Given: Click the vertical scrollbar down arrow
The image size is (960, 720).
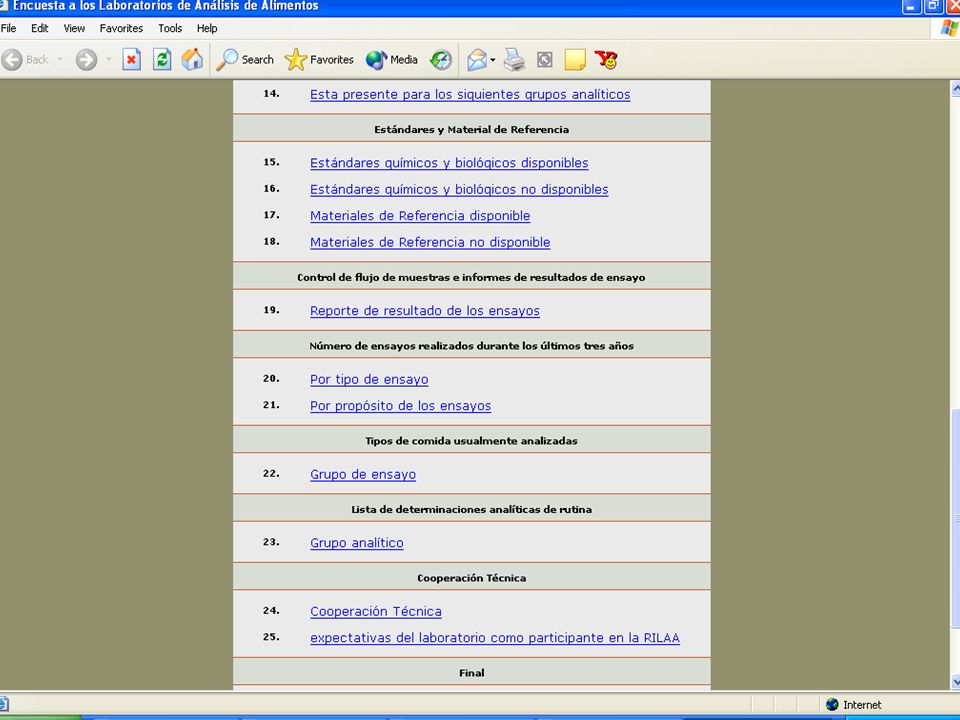Looking at the screenshot, I should pyautogui.click(x=955, y=681).
